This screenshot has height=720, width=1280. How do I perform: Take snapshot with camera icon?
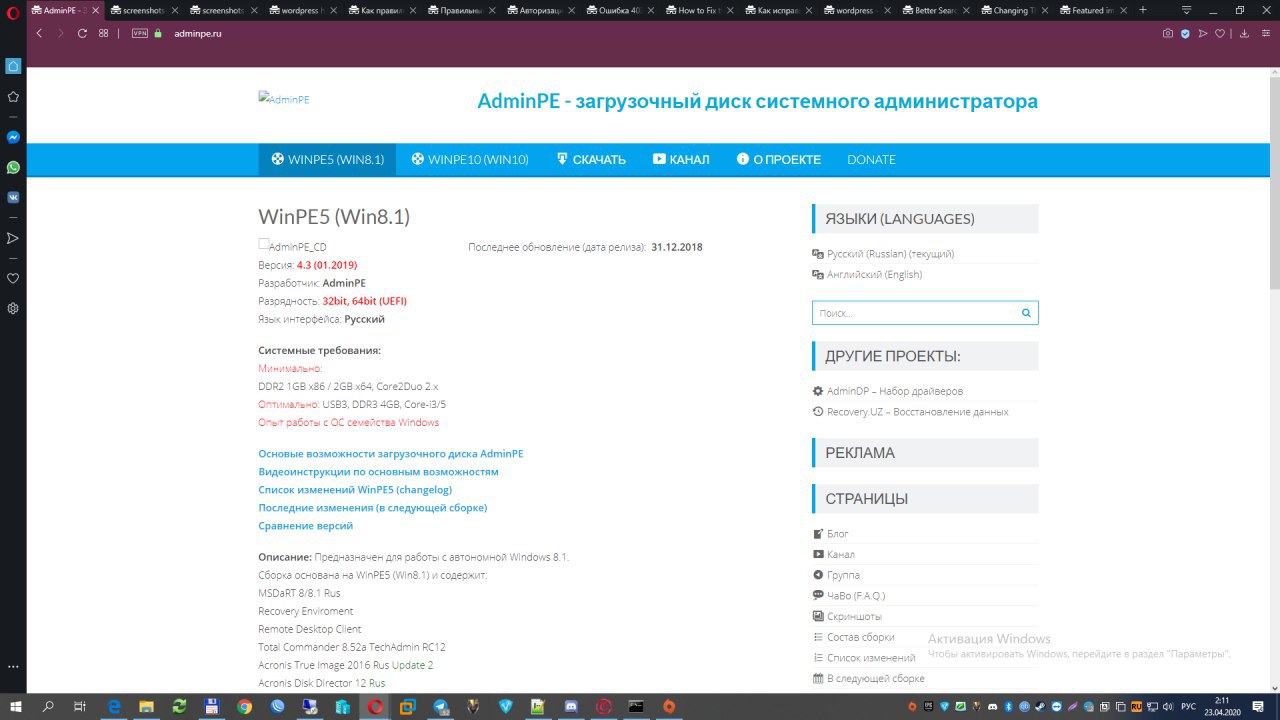[1167, 33]
